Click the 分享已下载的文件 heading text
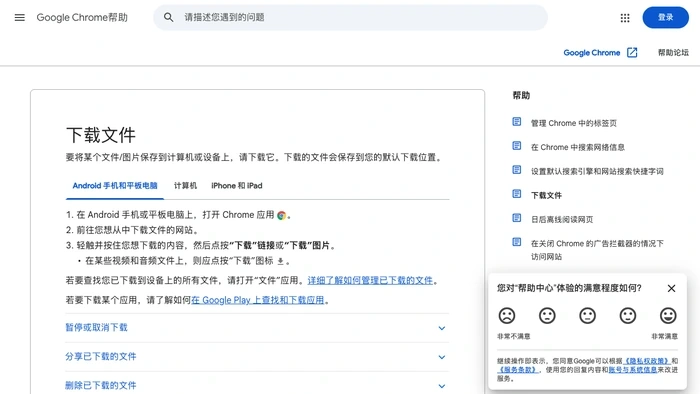 coord(100,357)
